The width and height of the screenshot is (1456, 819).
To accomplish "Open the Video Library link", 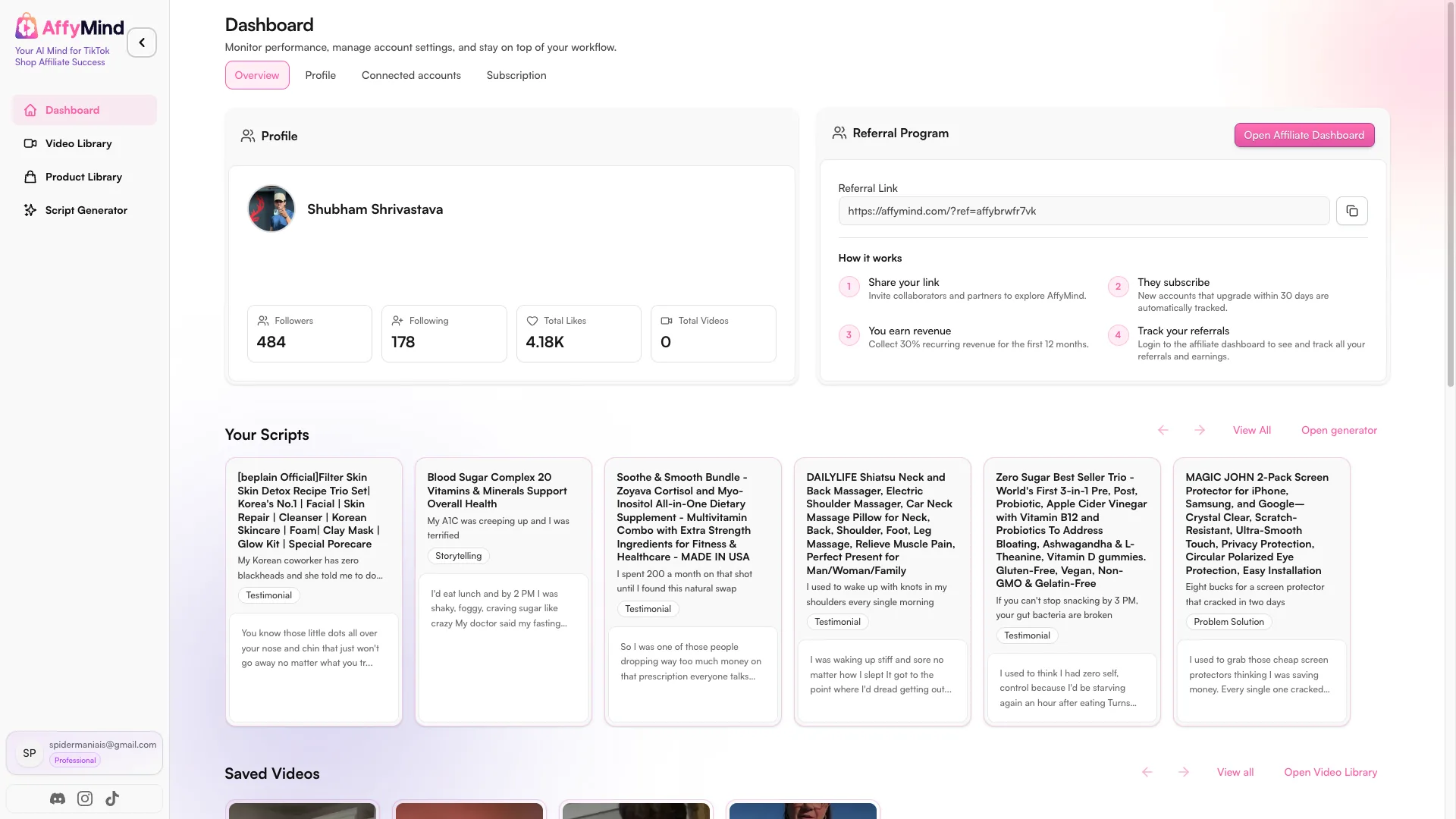I will coord(1330,772).
